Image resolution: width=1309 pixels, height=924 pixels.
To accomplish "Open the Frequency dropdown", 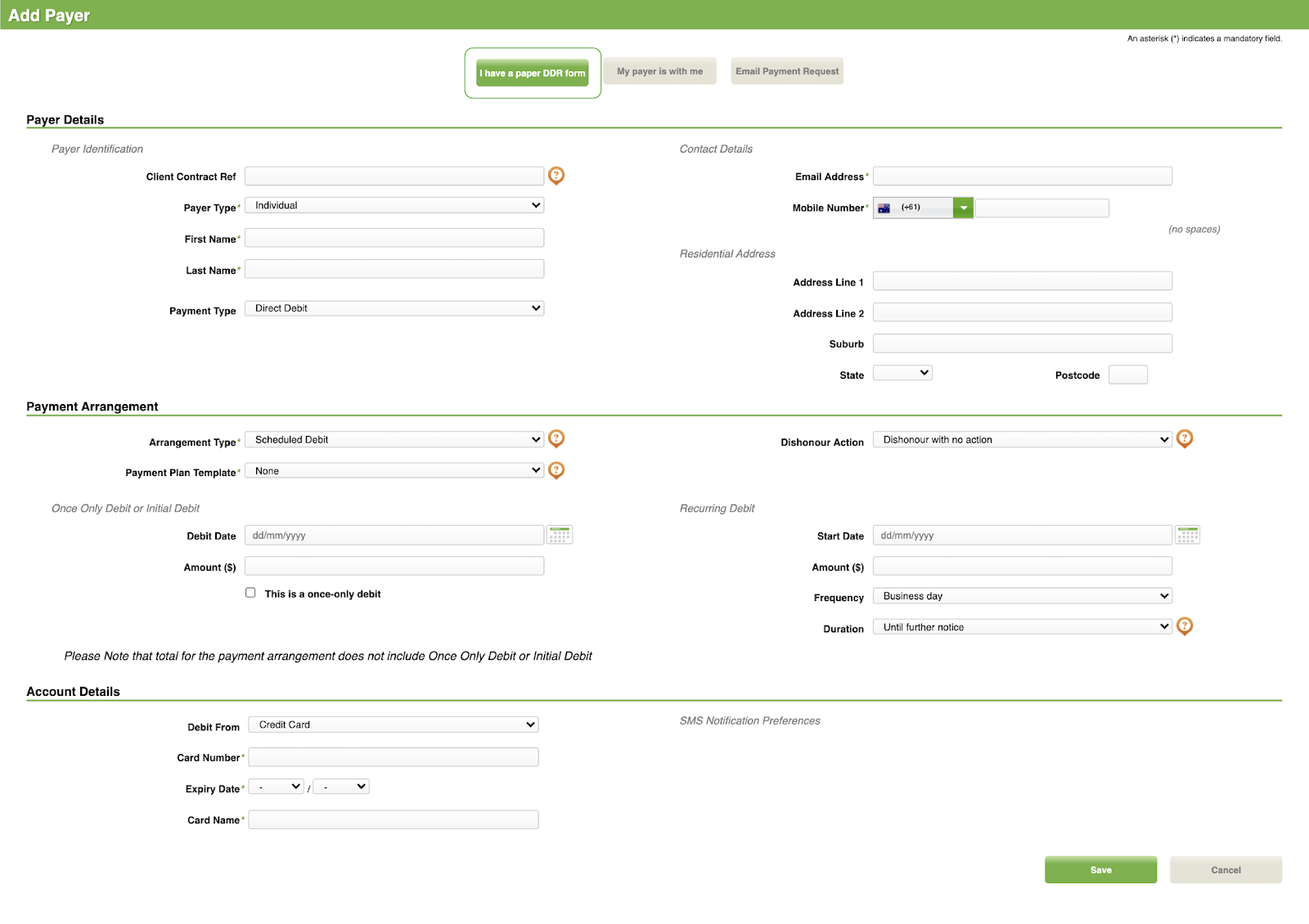I will pos(1023,596).
